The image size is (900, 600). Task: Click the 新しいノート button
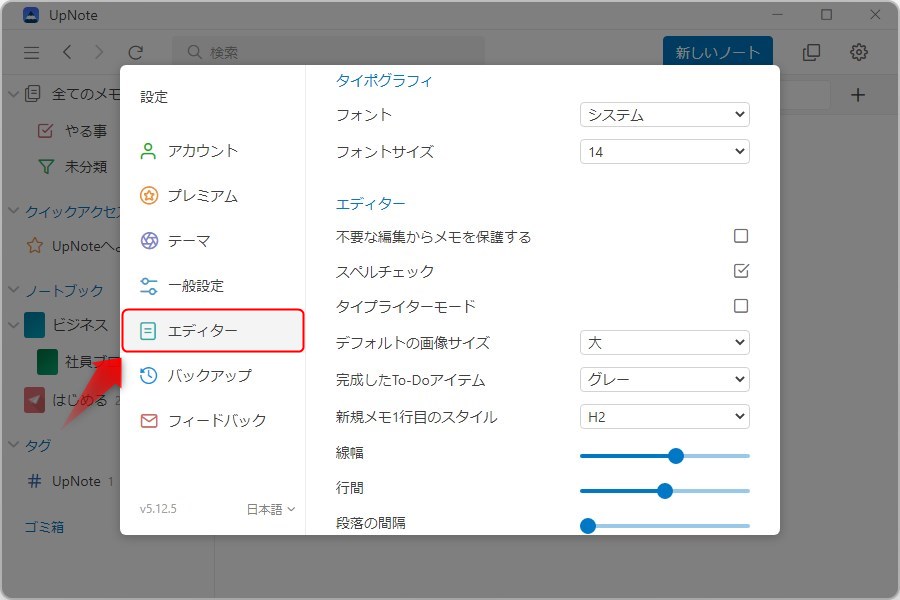[717, 52]
